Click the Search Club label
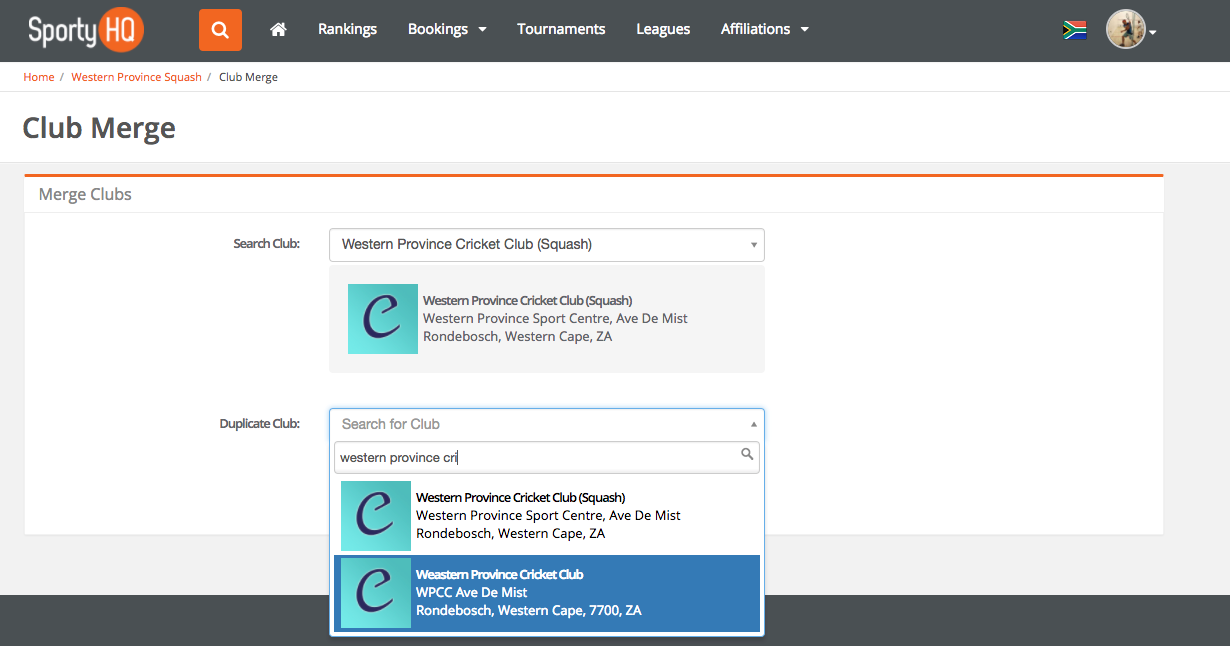This screenshot has width=1230, height=646. pyautogui.click(x=266, y=243)
